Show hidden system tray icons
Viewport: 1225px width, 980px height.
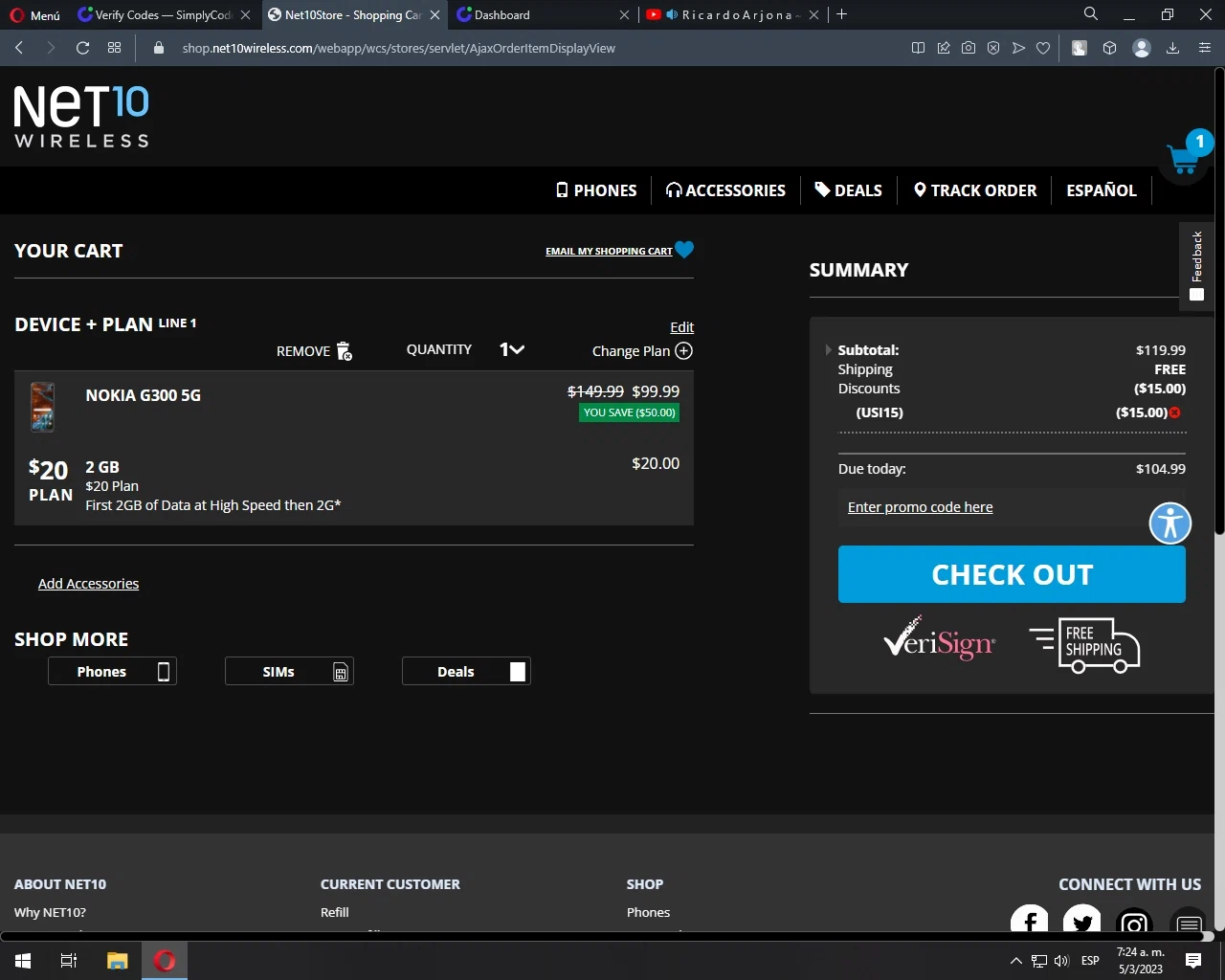(1015, 961)
